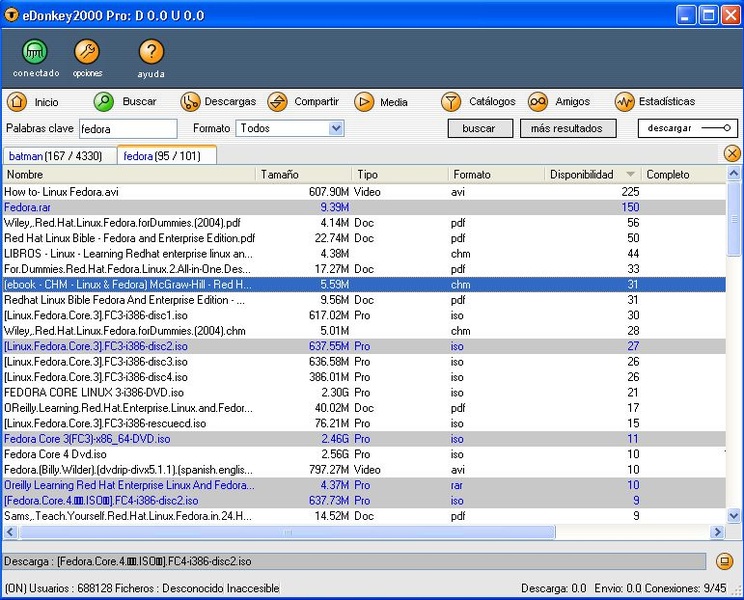Focus the Palabras clave text field

[127, 128]
